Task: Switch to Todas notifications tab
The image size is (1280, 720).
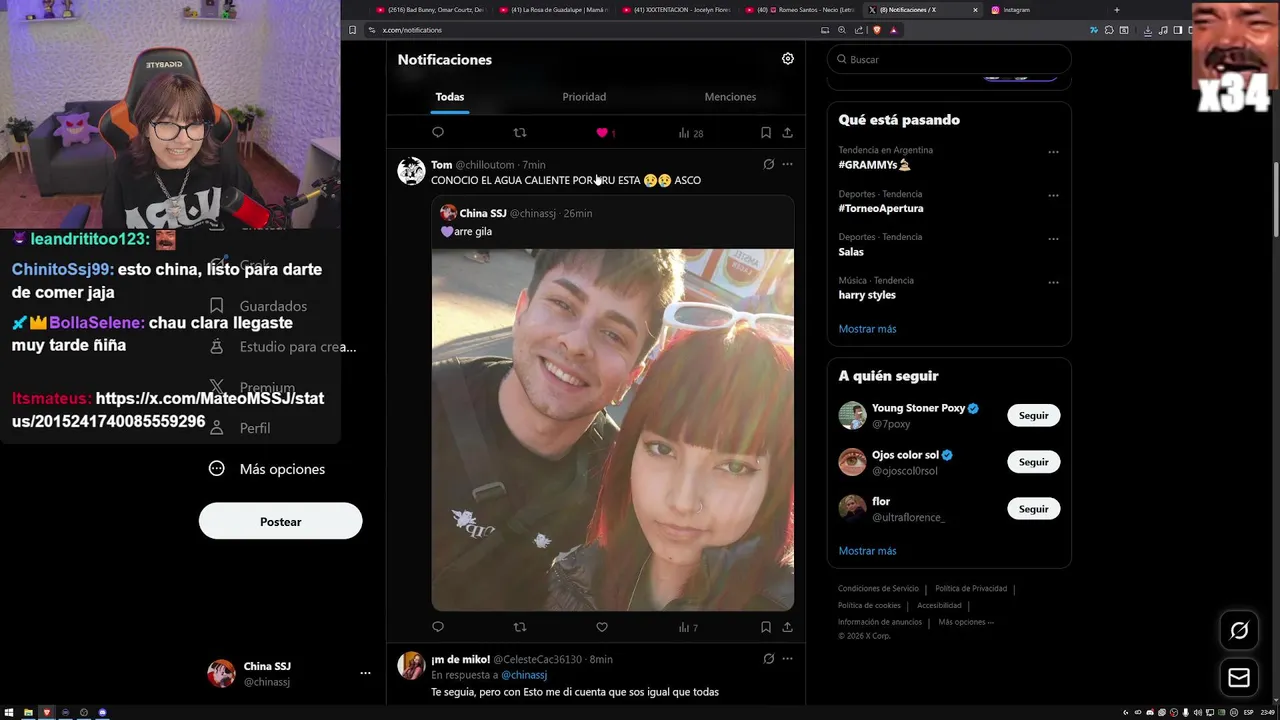Action: (x=450, y=97)
